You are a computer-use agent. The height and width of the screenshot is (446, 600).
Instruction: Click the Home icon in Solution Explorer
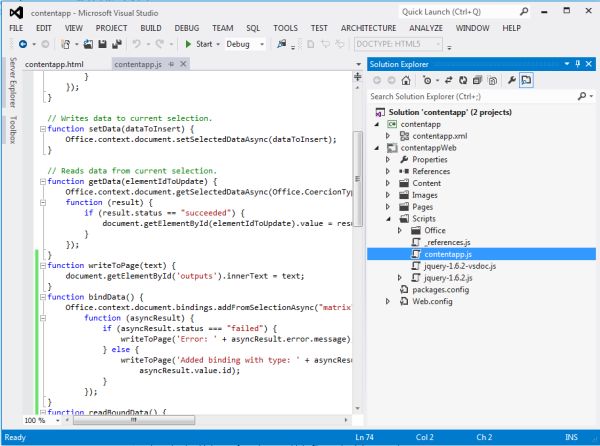tap(407, 80)
